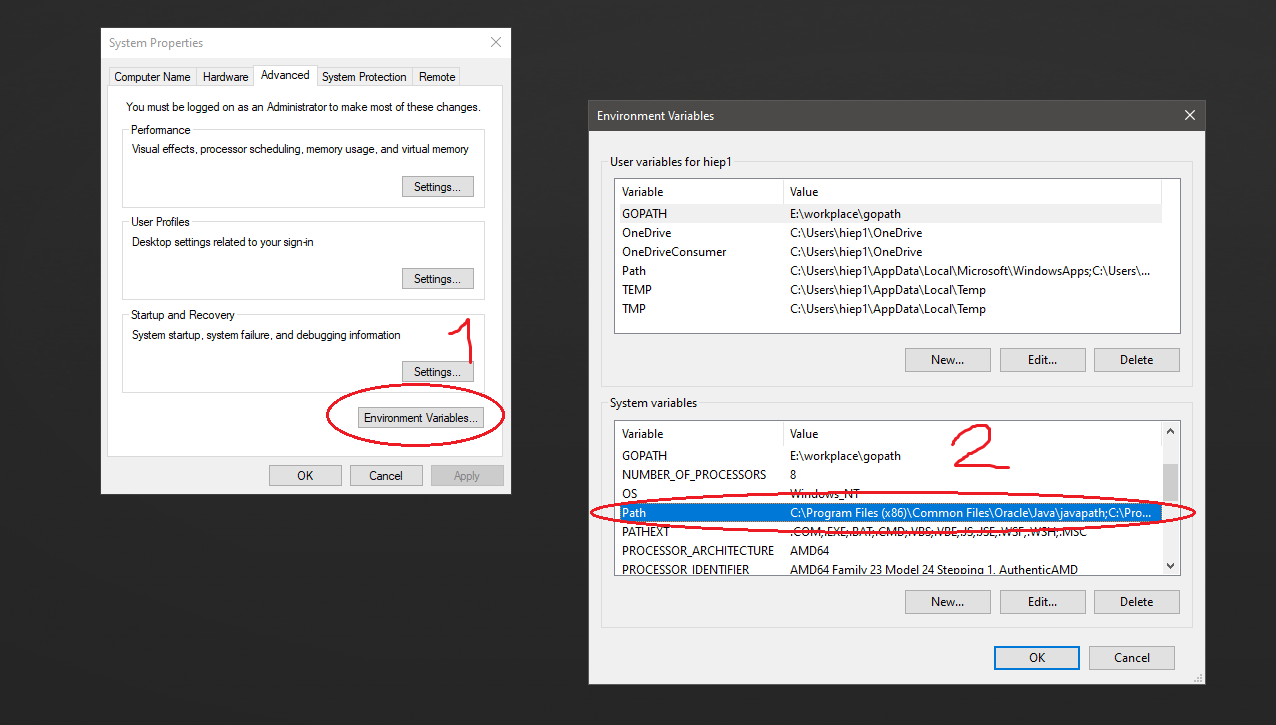Click the user TEMP value path
The height and width of the screenshot is (725, 1276).
[888, 290]
